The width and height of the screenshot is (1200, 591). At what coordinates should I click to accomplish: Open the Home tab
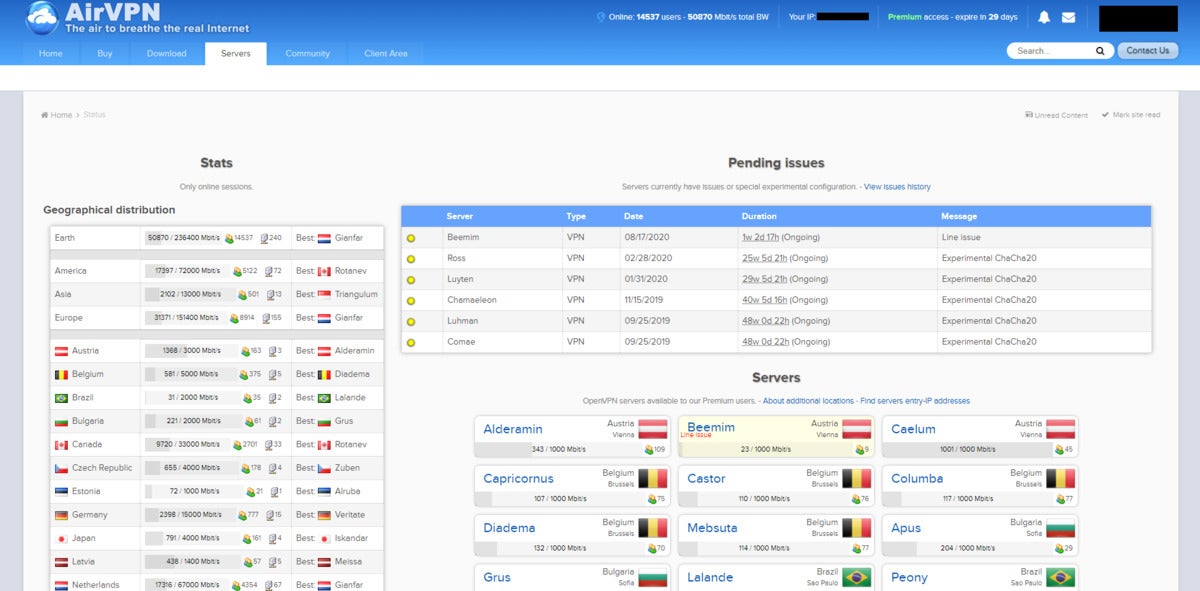pos(51,54)
